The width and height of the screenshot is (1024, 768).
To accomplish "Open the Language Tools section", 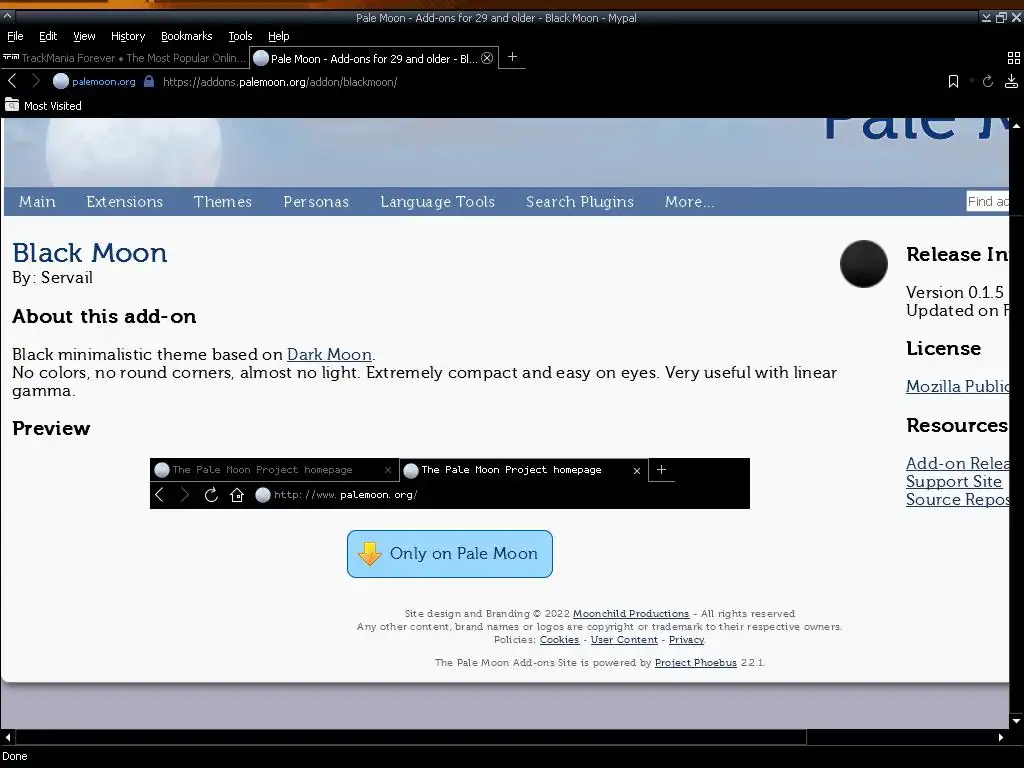I will coord(438,202).
